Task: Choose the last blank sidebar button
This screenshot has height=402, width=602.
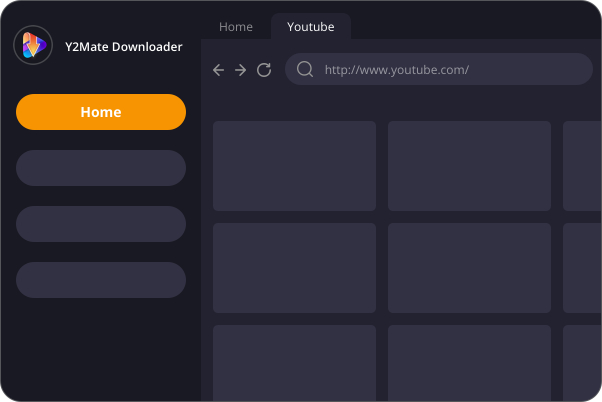Action: click(x=101, y=280)
